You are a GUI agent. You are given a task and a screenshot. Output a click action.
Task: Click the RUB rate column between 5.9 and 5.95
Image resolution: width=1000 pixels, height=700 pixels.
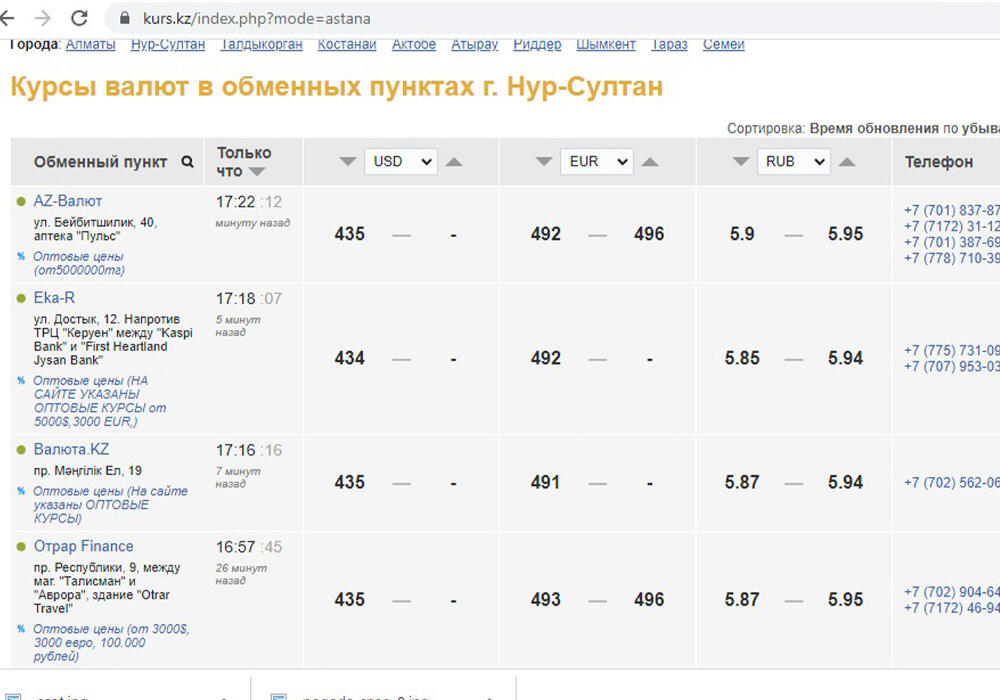click(794, 234)
